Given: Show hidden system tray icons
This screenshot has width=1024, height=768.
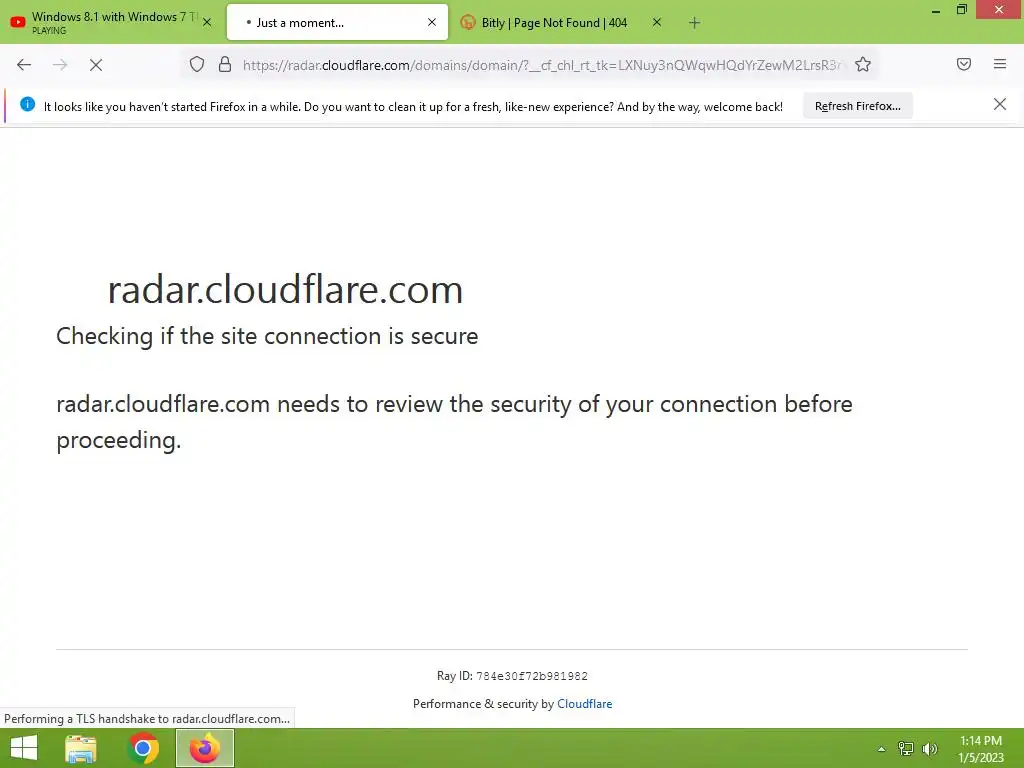Looking at the screenshot, I should tap(882, 749).
